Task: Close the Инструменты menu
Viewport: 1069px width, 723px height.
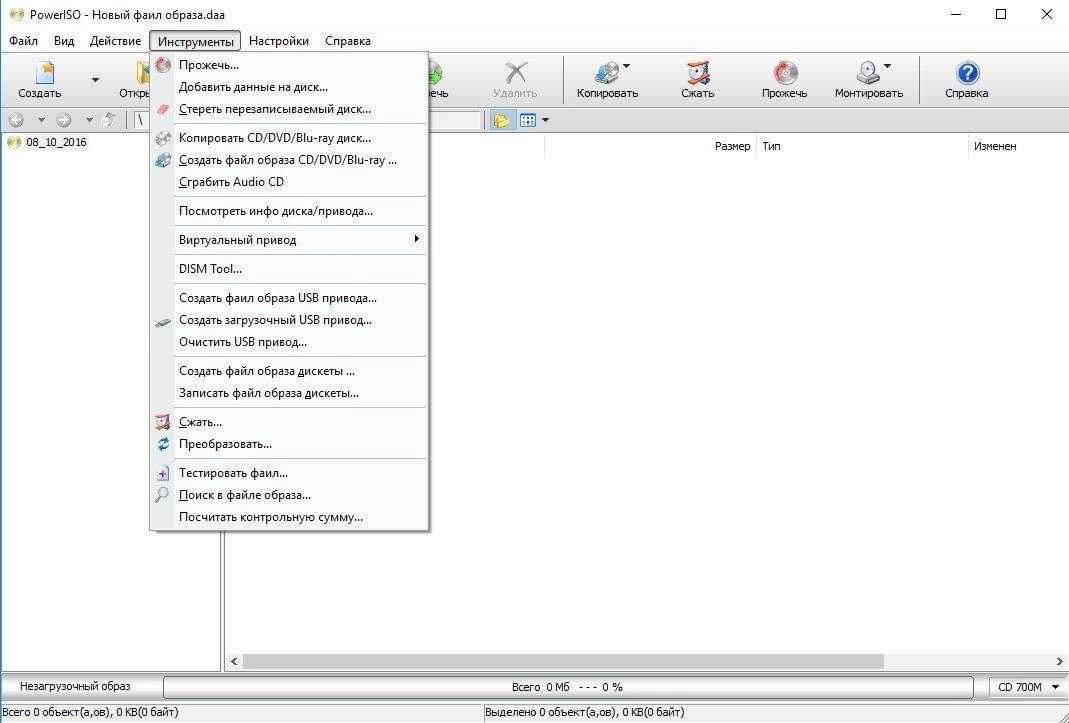Action: (196, 41)
